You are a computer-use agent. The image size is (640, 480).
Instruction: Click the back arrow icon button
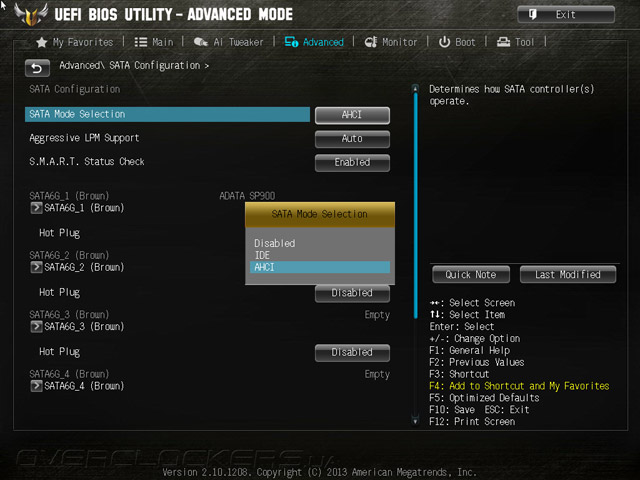pyautogui.click(x=37, y=68)
